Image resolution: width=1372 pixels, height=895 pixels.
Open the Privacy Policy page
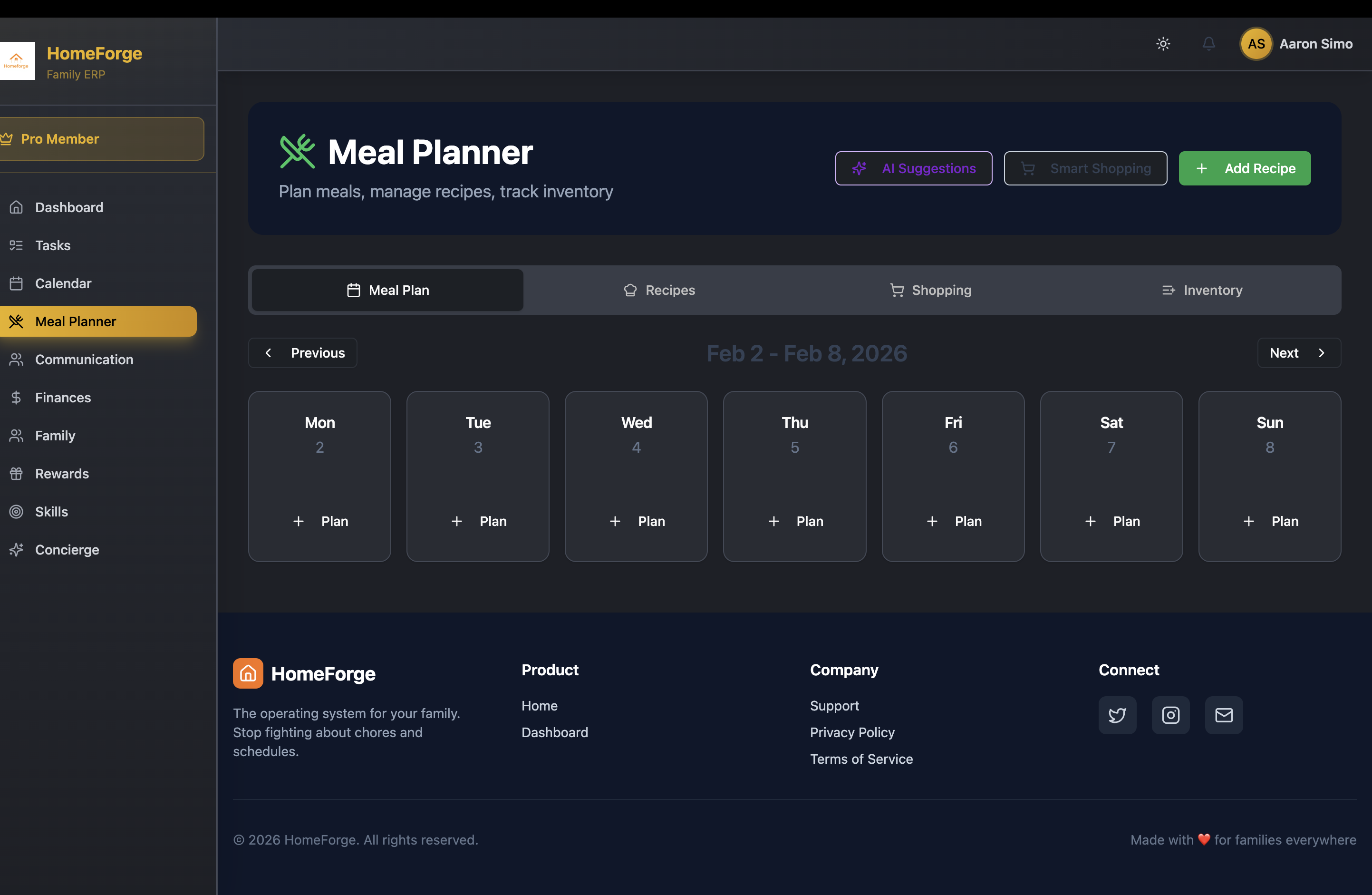(x=852, y=732)
